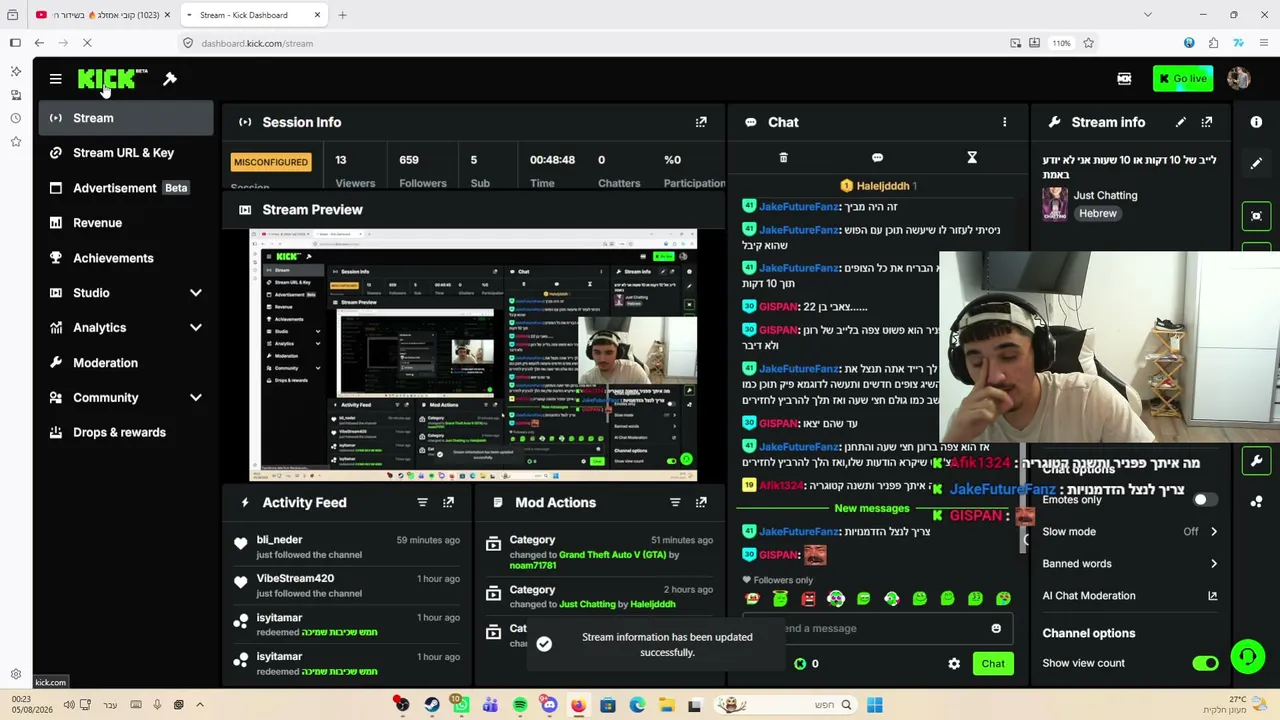Pop out the Session Info panel
This screenshot has width=1280, height=720.
coord(701,122)
